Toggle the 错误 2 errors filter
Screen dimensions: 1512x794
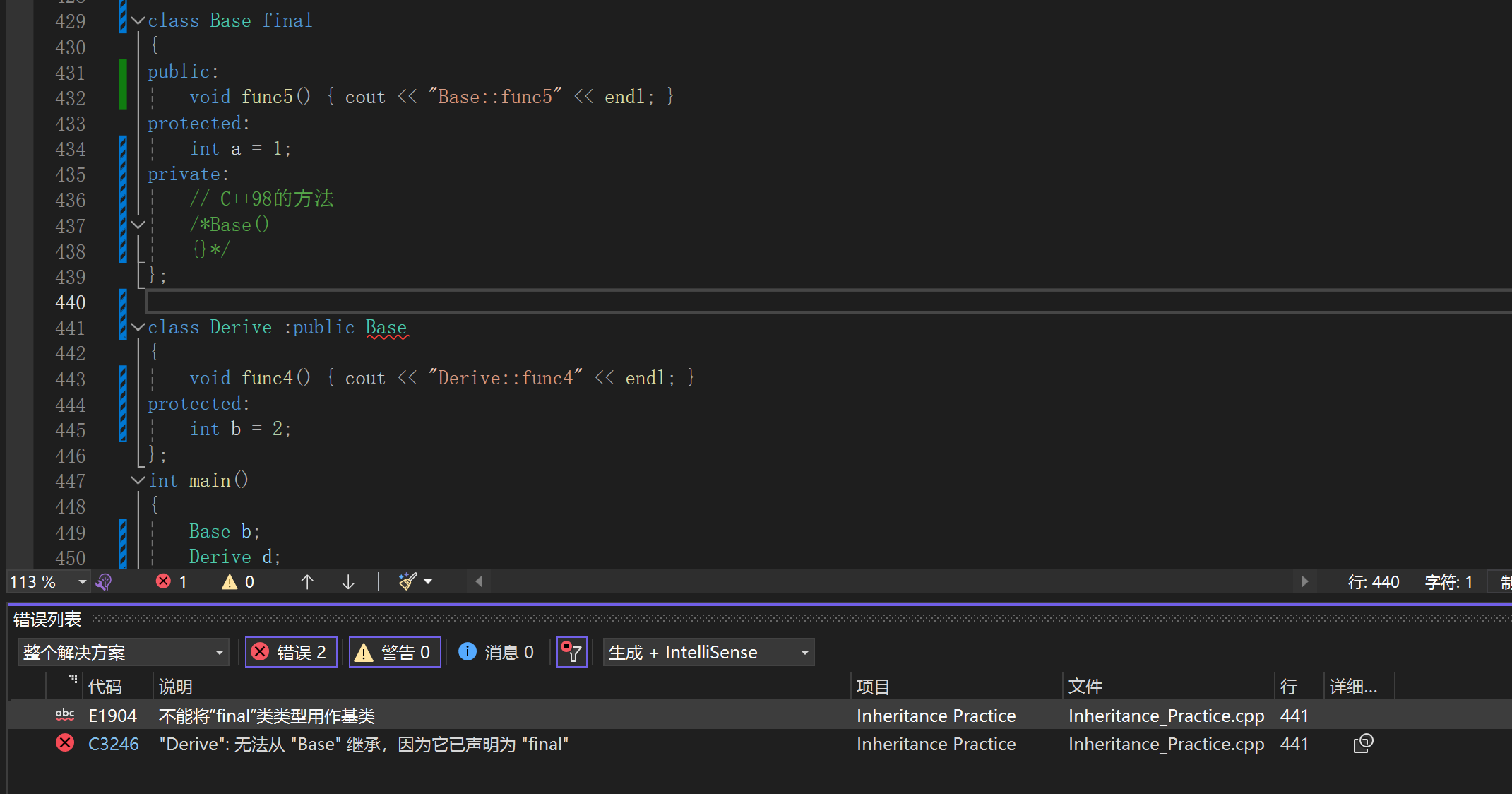pos(291,652)
